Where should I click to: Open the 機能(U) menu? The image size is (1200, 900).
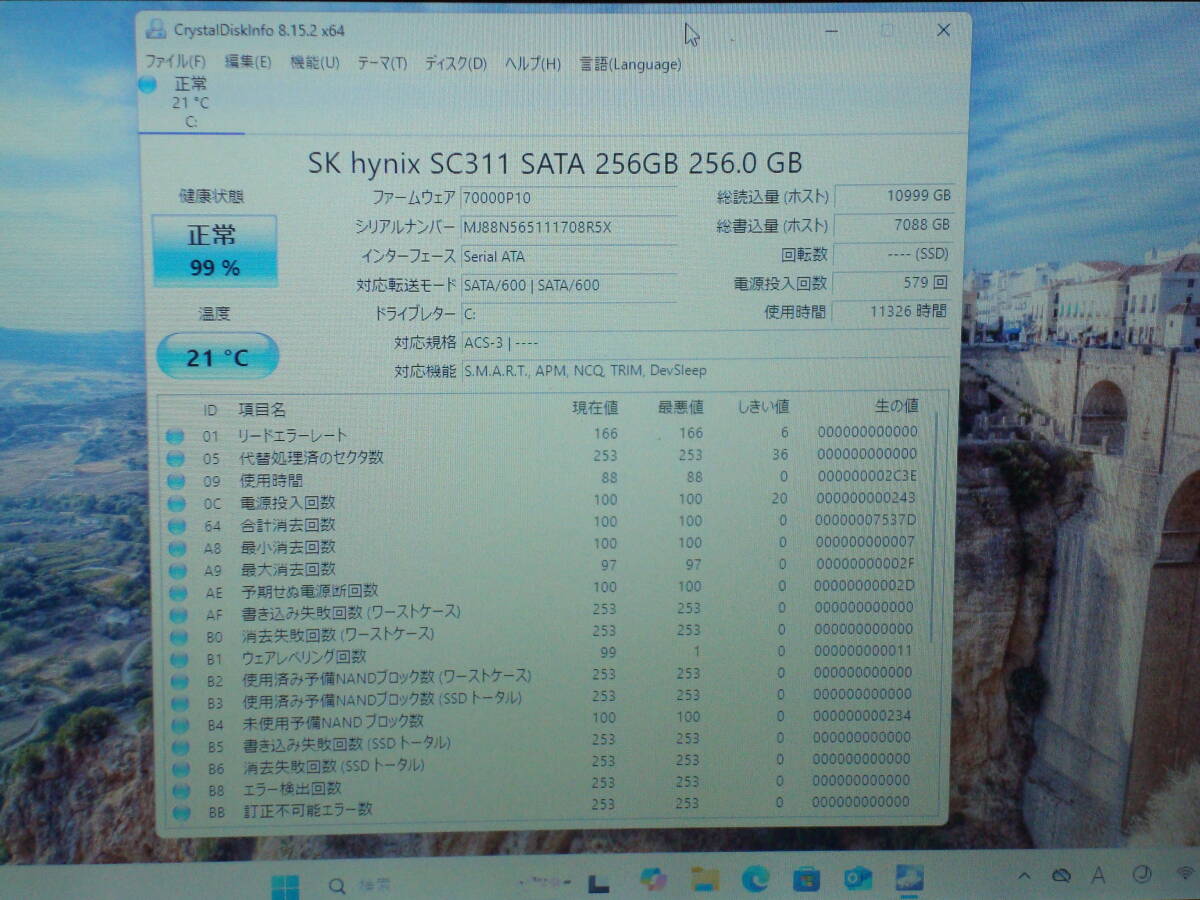(x=315, y=62)
